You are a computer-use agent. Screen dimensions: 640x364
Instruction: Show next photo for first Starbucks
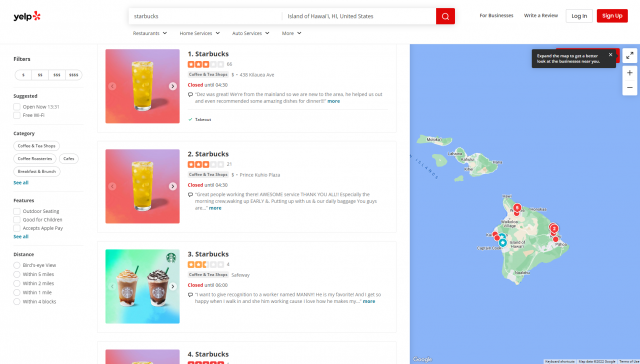173,86
